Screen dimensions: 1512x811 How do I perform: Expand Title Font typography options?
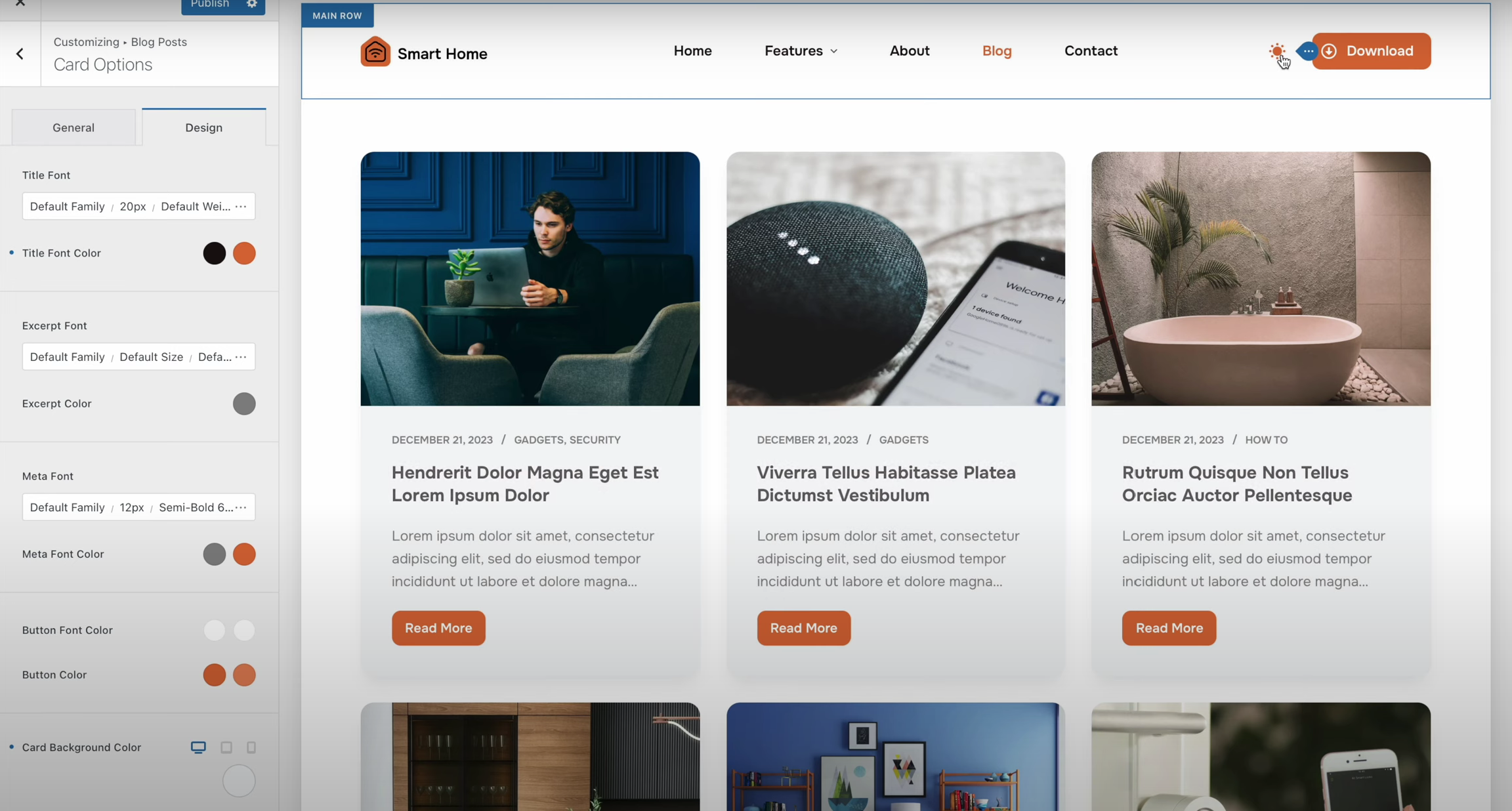241,206
